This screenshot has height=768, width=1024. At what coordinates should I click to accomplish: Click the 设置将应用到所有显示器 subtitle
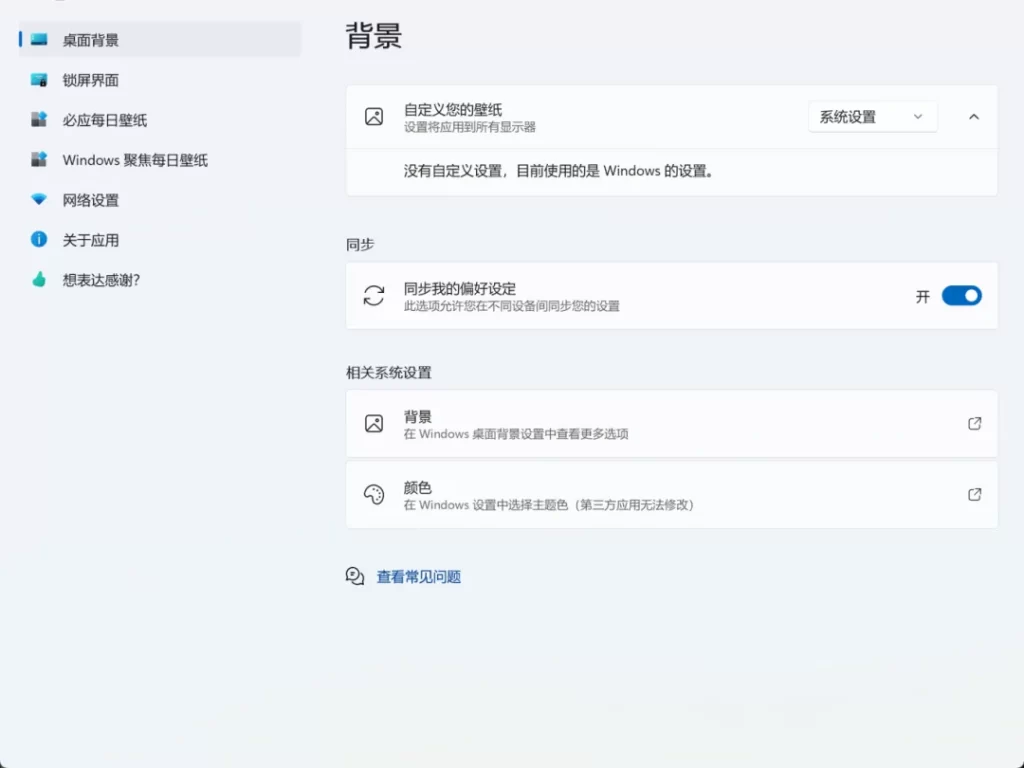coord(470,127)
